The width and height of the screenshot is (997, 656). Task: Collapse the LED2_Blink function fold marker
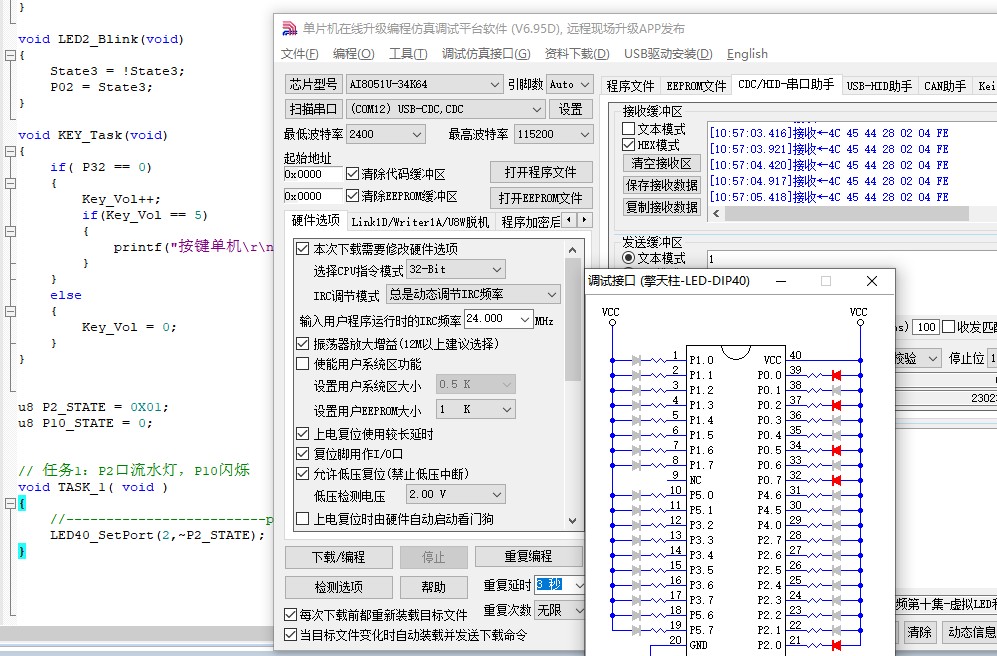pyautogui.click(x=10, y=55)
